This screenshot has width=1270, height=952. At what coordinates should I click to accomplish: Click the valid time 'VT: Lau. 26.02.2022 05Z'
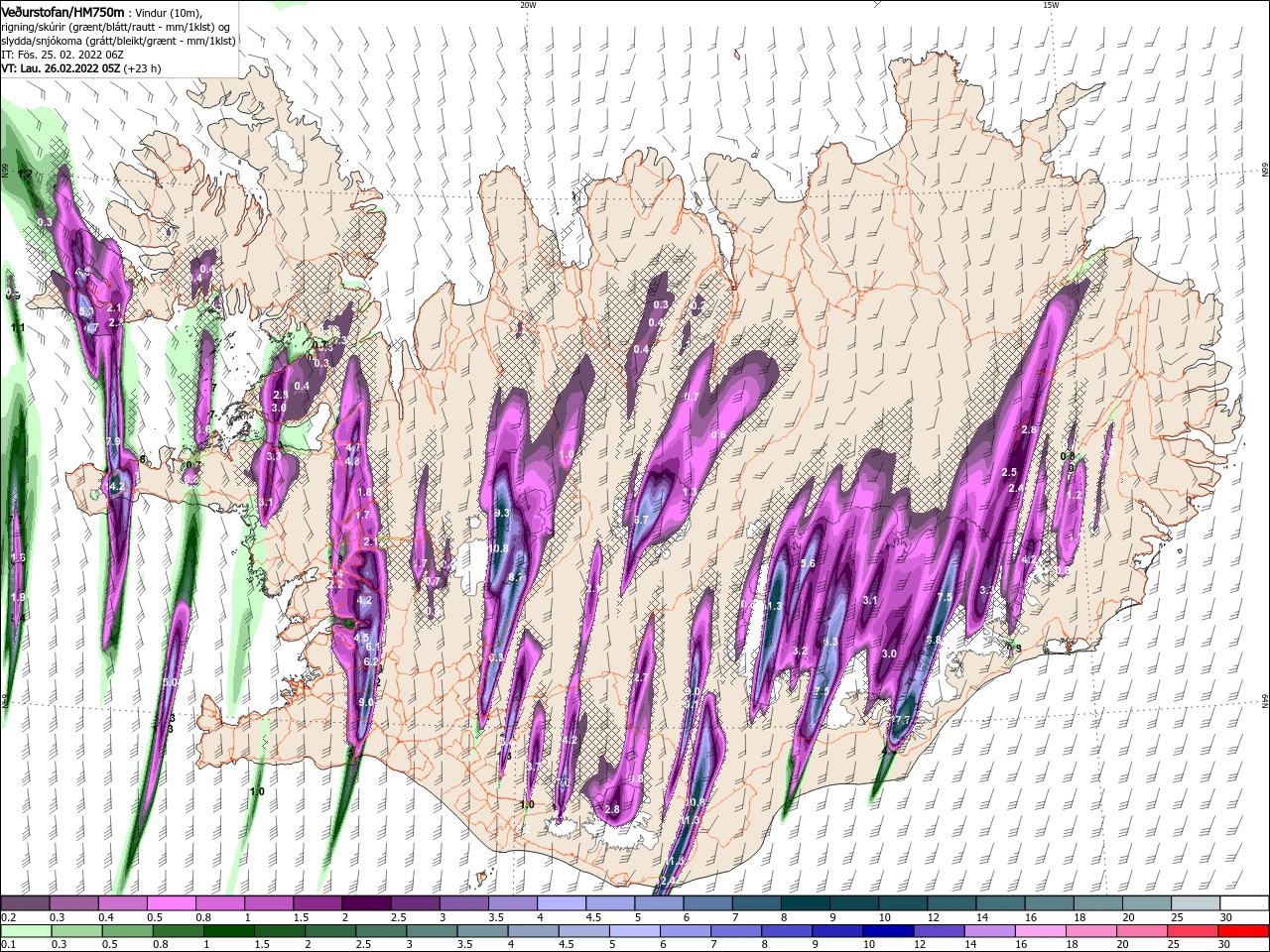pos(61,68)
